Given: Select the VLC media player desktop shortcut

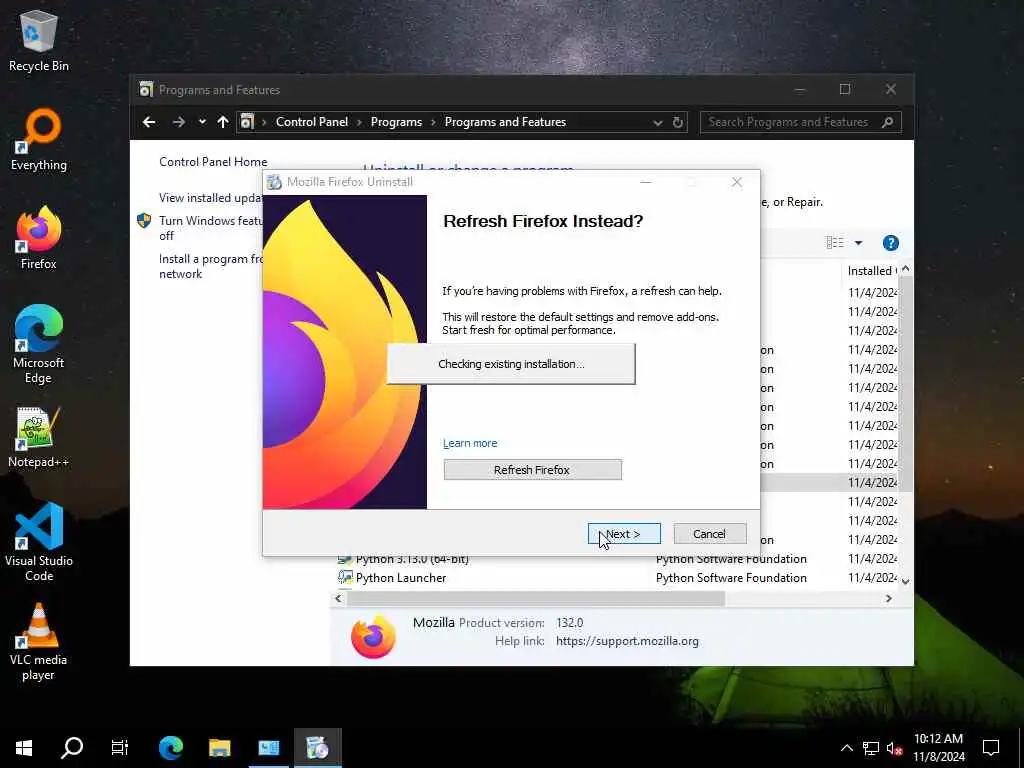Looking at the screenshot, I should click(39, 643).
